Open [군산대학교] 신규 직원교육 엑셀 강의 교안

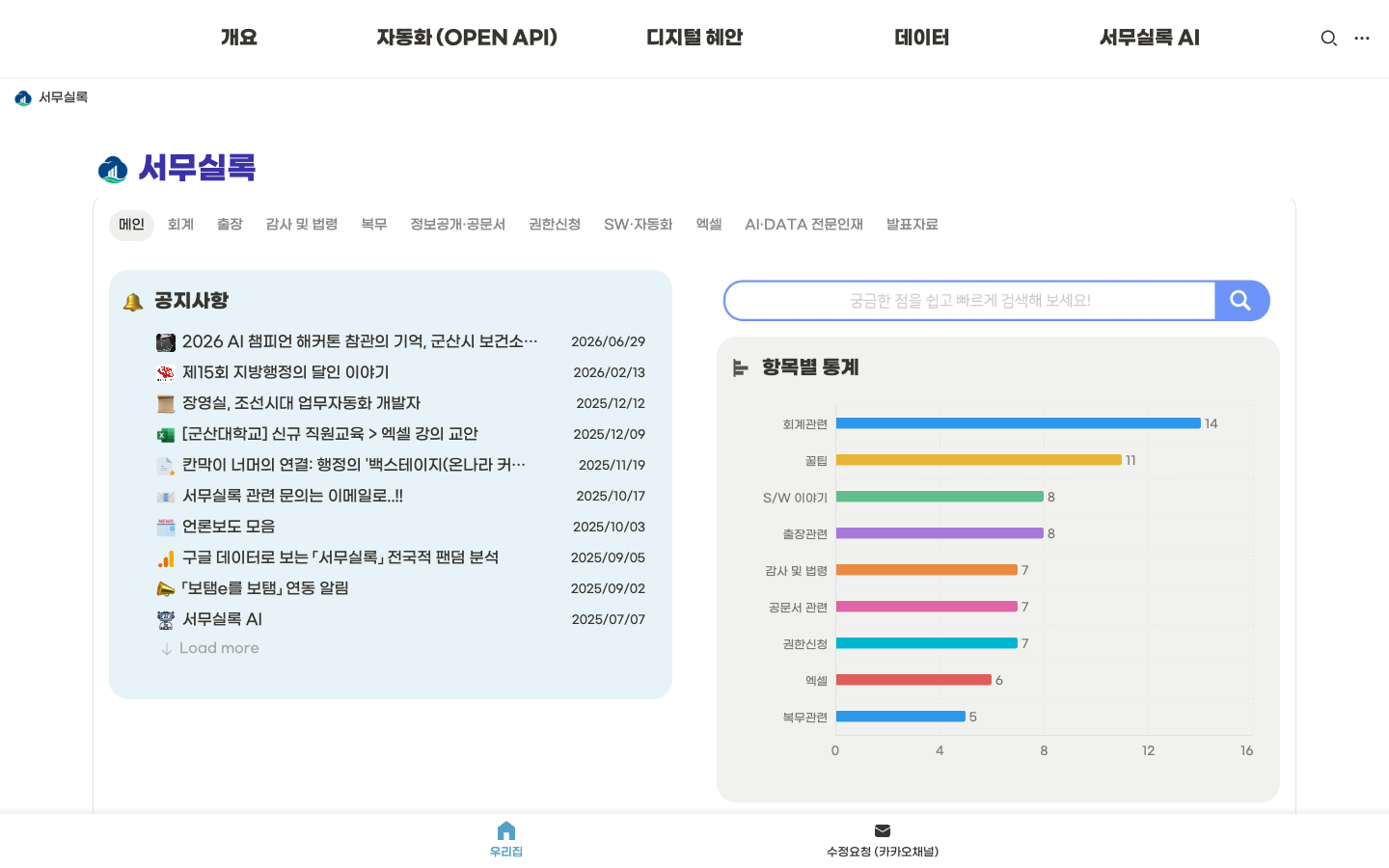point(330,434)
